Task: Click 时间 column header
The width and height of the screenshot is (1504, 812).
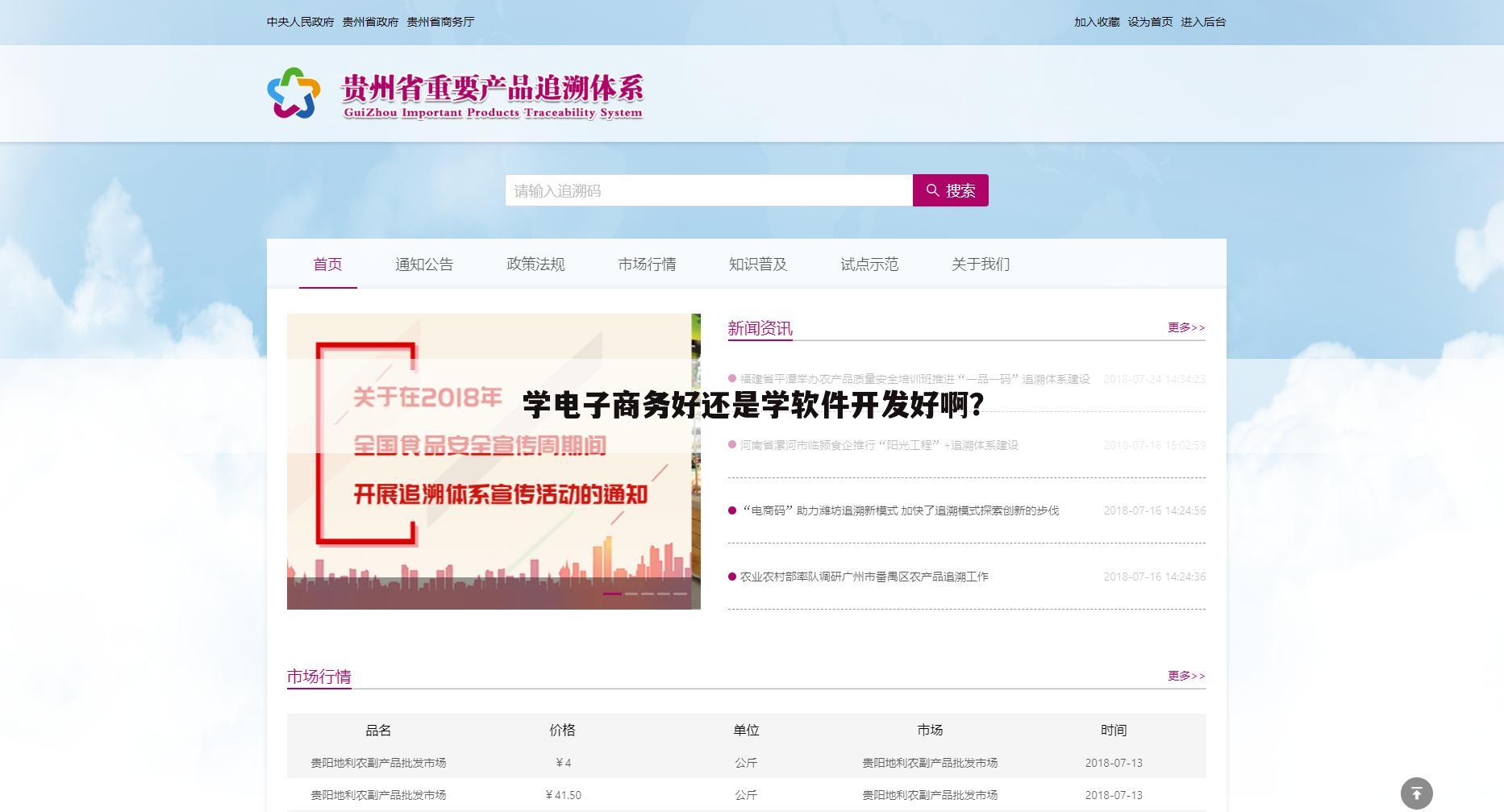Action: [1114, 730]
